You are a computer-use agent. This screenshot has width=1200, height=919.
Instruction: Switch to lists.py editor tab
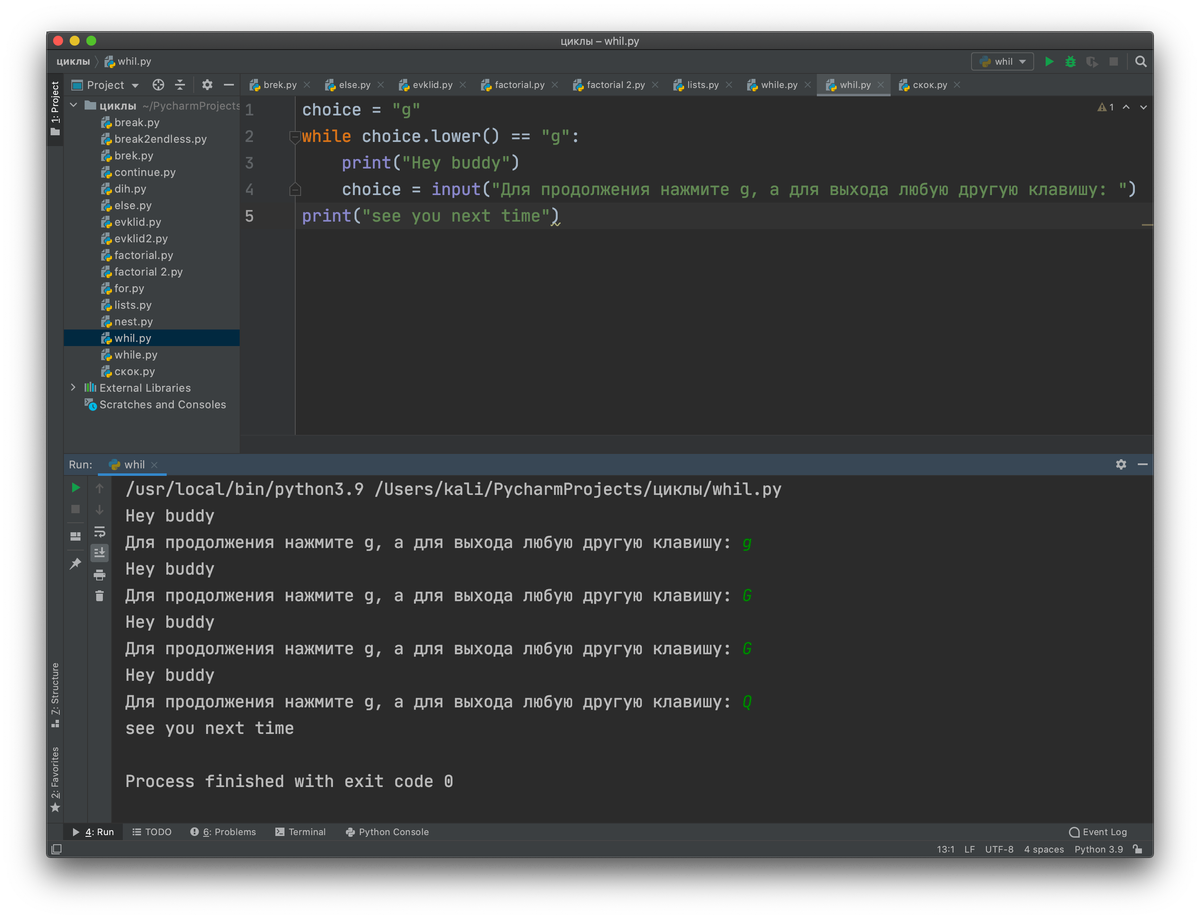(702, 85)
